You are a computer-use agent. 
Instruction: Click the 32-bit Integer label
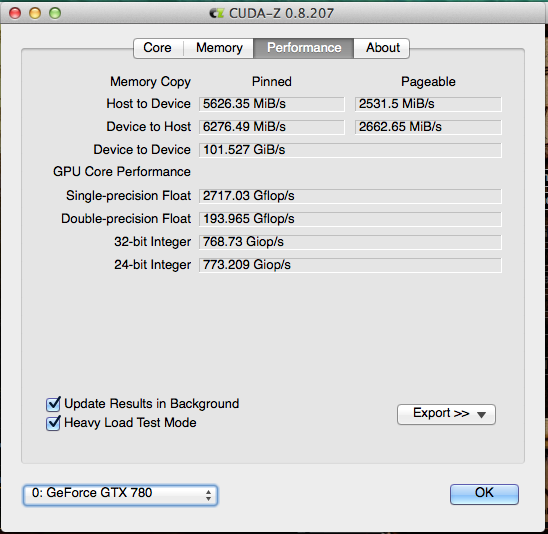152,242
